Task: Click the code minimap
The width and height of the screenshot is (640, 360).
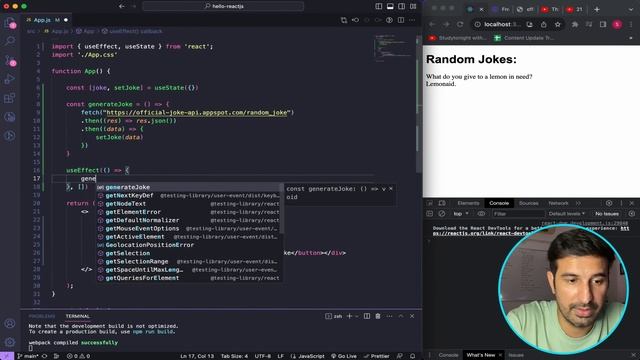Action: (x=393, y=48)
